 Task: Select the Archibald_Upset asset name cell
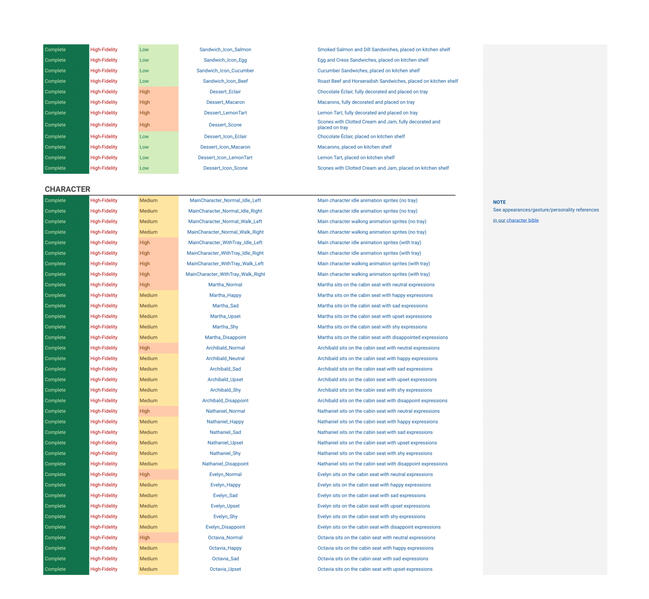pos(225,380)
